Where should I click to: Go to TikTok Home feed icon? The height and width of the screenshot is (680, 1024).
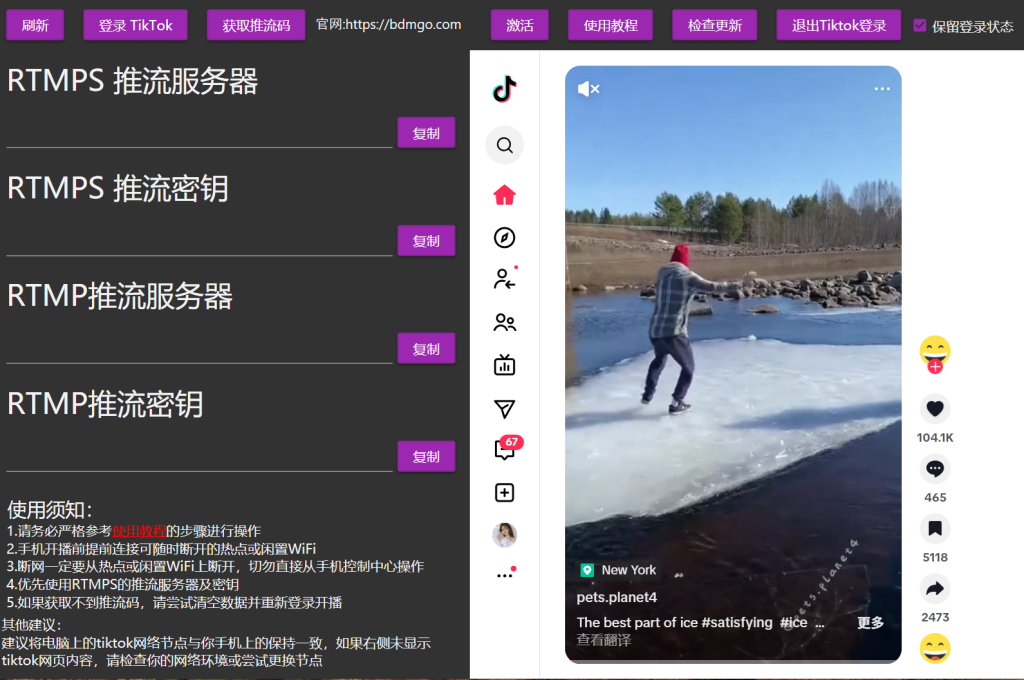(x=504, y=195)
